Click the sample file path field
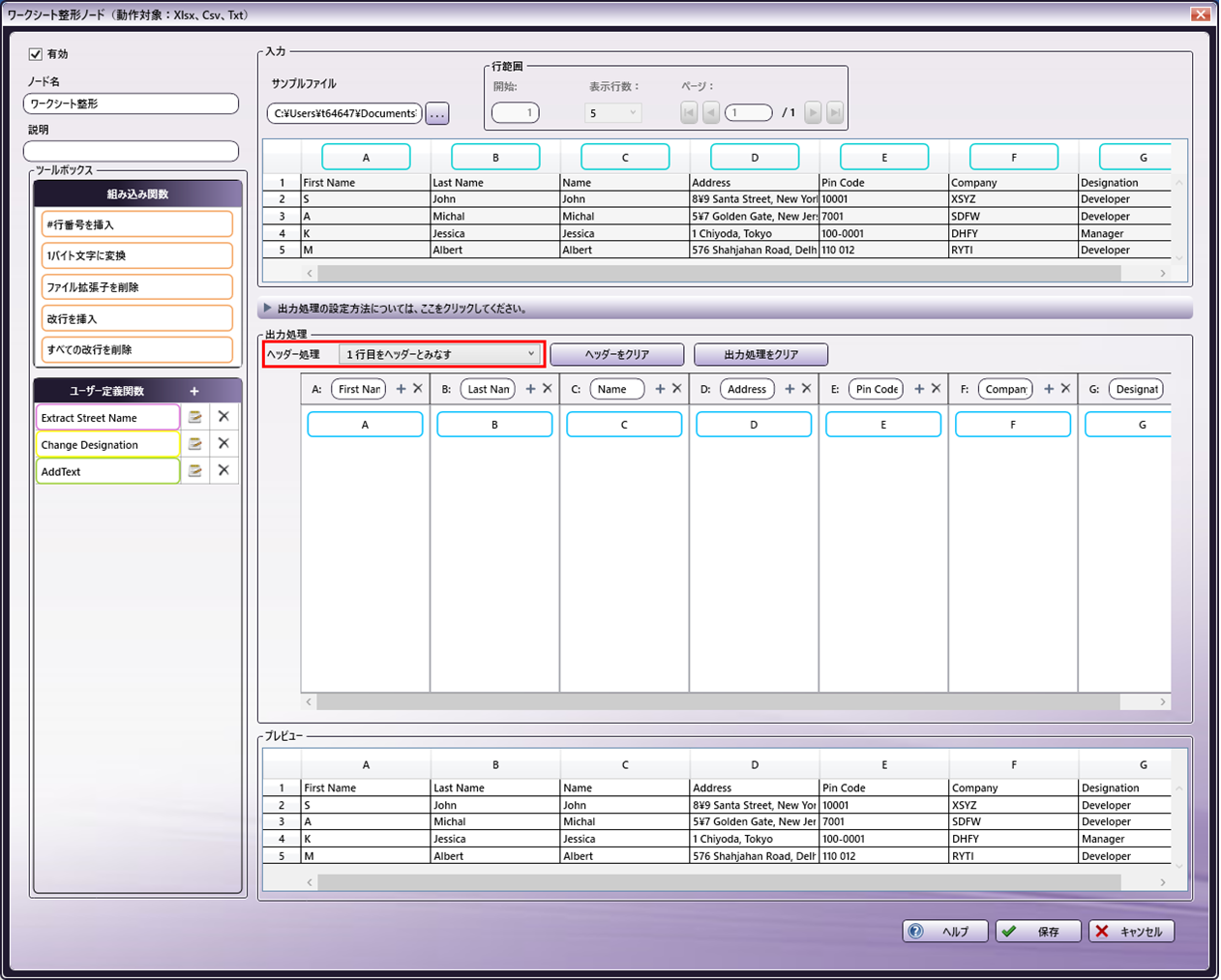This screenshot has width=1221, height=980. 344,113
